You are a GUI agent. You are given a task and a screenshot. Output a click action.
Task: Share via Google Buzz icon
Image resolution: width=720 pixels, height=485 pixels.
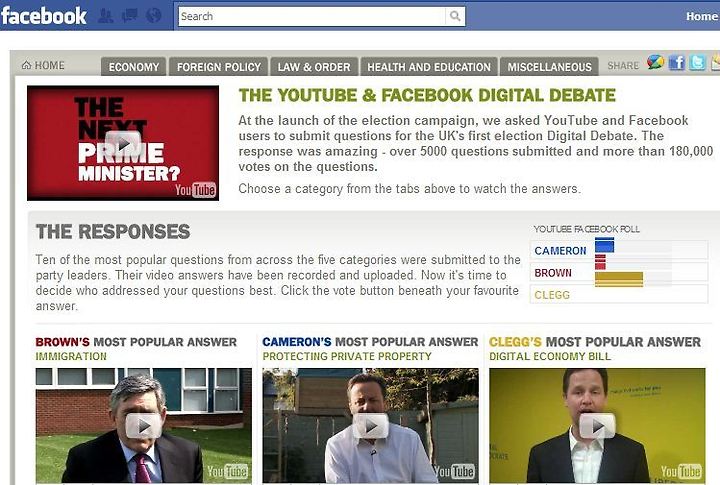pos(655,62)
